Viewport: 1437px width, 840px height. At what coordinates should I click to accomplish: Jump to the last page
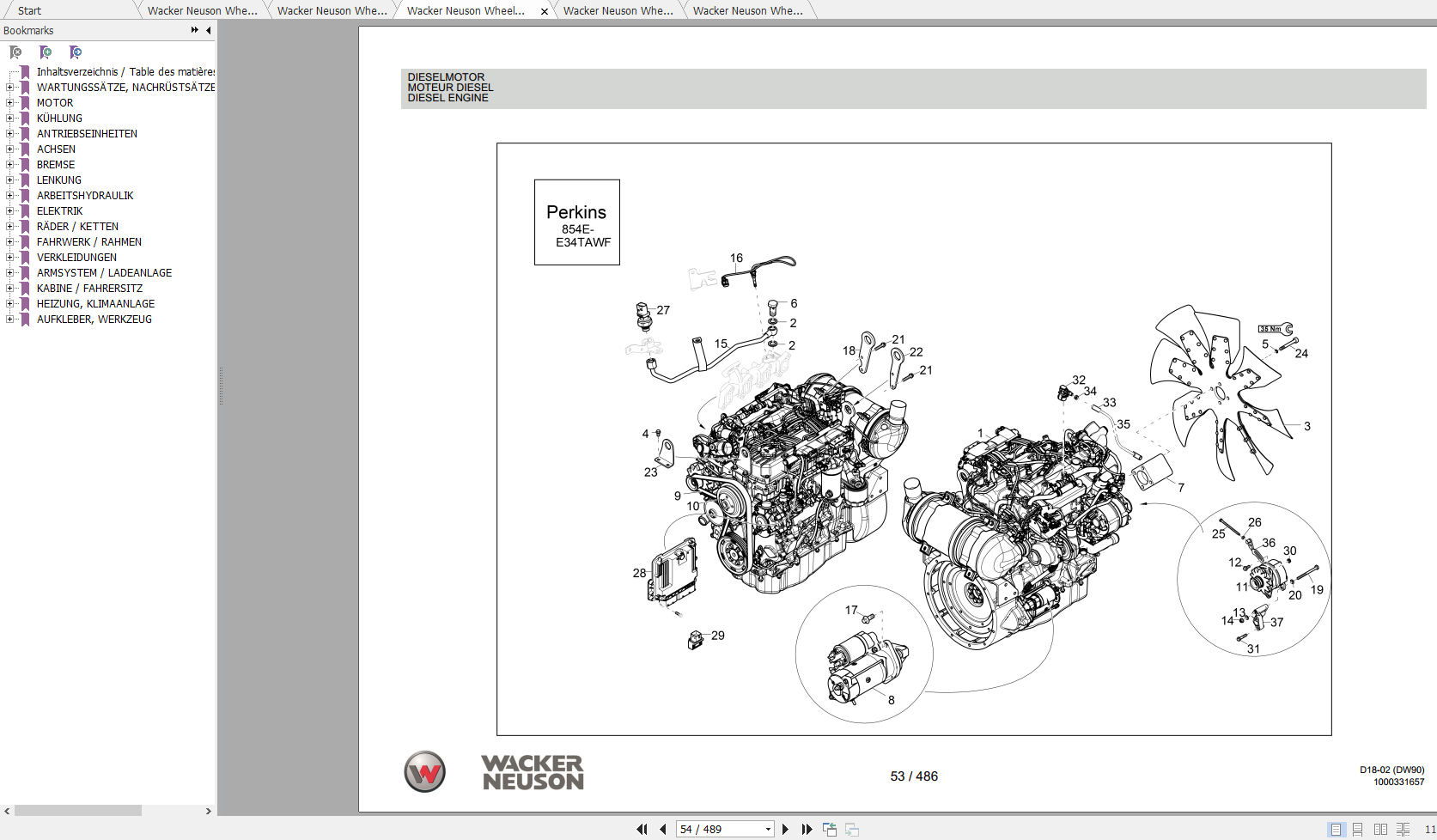pyautogui.click(x=807, y=829)
